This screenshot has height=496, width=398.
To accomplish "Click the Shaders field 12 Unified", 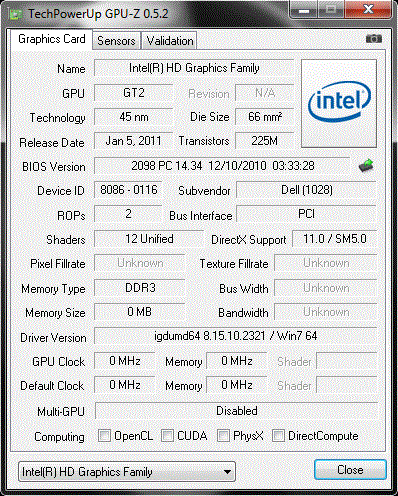I will 149,239.
